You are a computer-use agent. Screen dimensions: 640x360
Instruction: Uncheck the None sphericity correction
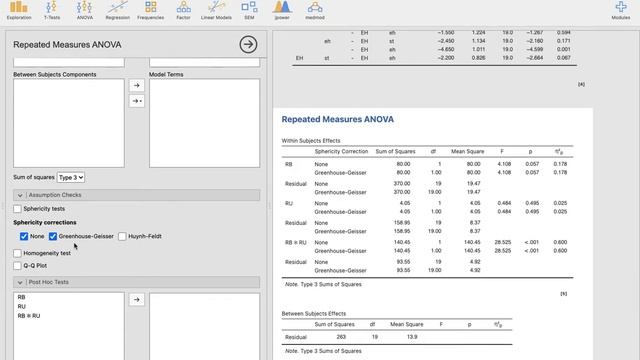24,236
